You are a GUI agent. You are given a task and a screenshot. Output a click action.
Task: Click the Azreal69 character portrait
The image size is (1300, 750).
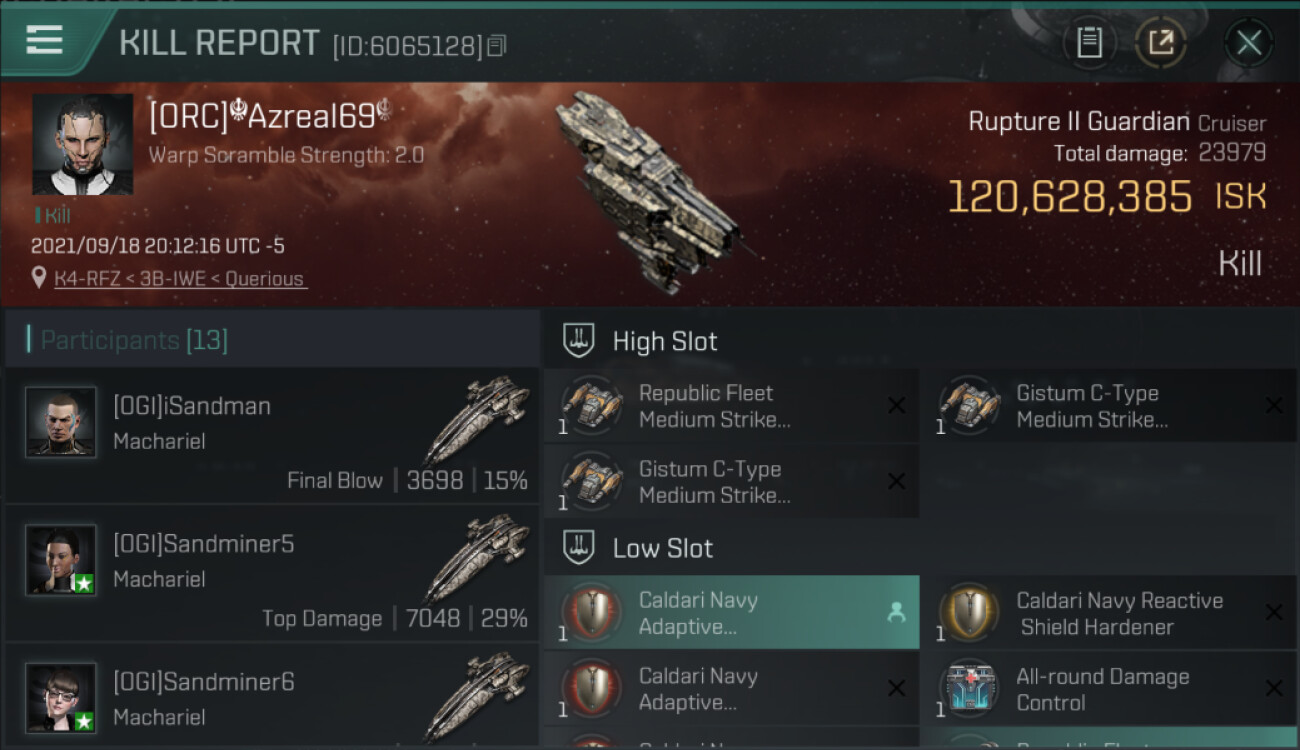click(82, 144)
